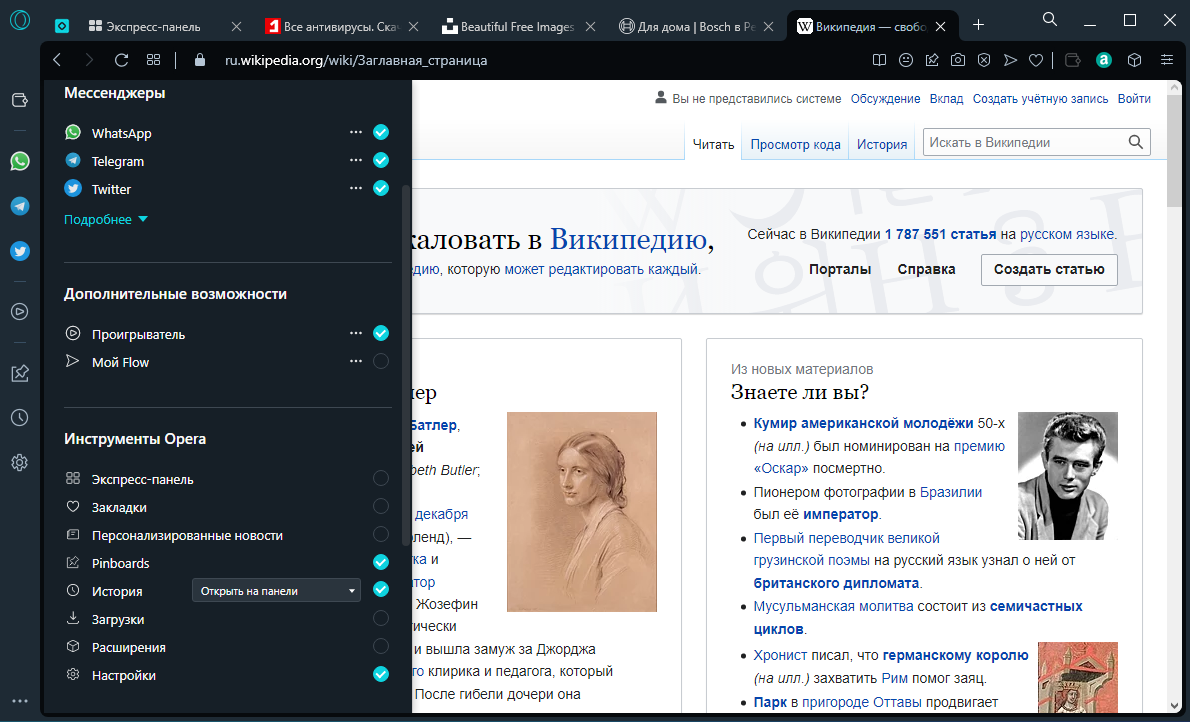Screen dimensions: 1190x722
Task: Disable the Telegram sidebar toggle
Action: (x=381, y=160)
